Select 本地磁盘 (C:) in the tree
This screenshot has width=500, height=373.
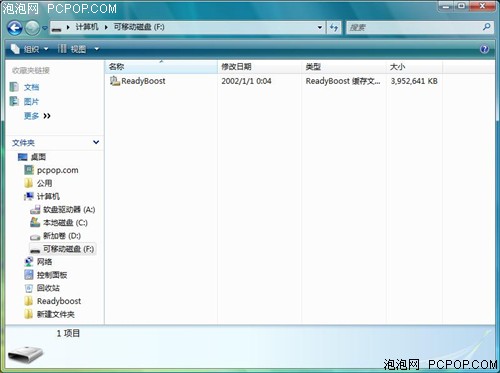pos(65,222)
